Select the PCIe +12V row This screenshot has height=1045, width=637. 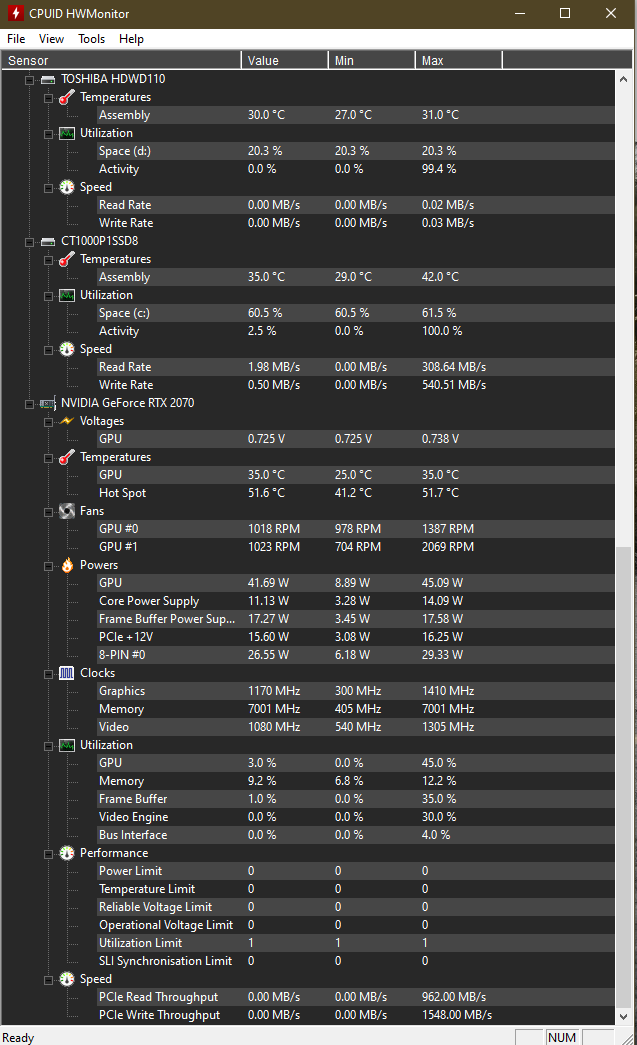point(356,637)
